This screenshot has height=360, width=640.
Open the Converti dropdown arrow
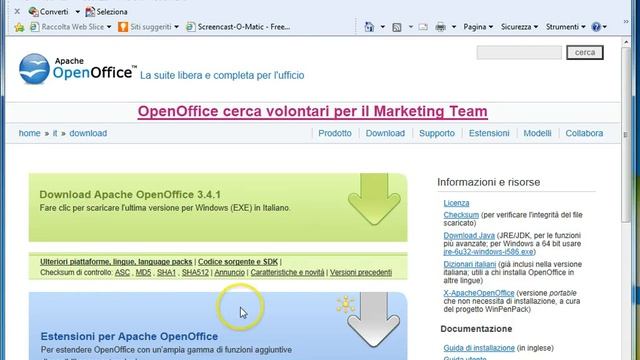coord(78,12)
